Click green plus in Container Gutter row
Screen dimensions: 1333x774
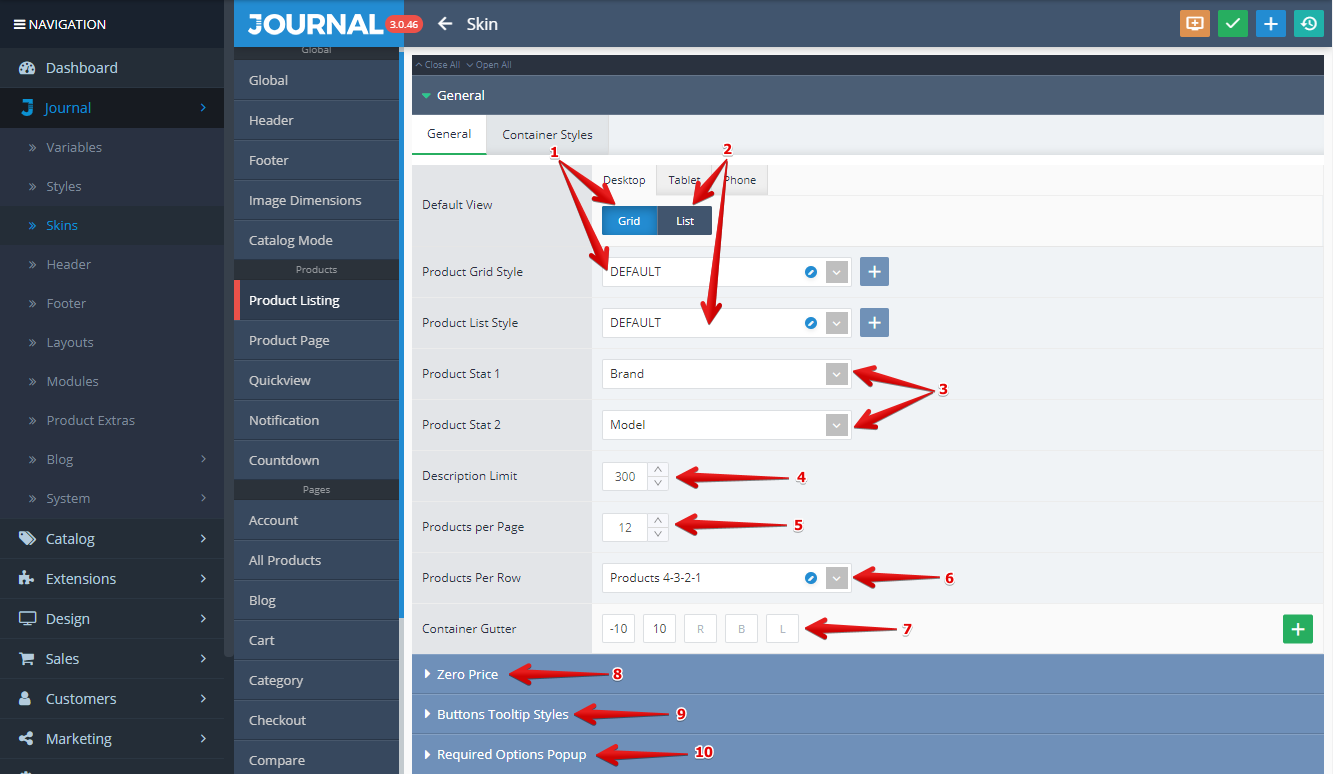click(x=1298, y=629)
